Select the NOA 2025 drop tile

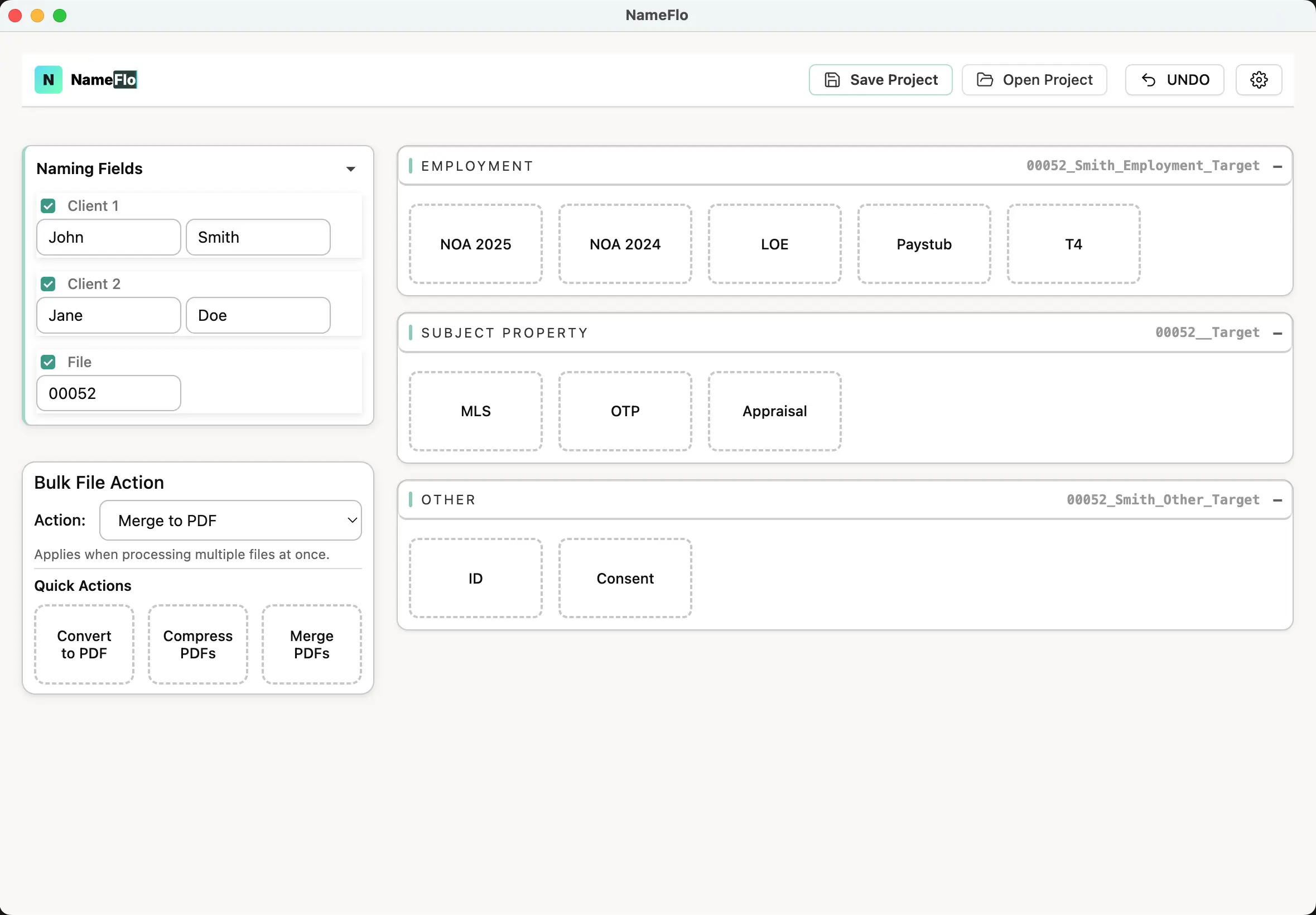click(x=475, y=244)
